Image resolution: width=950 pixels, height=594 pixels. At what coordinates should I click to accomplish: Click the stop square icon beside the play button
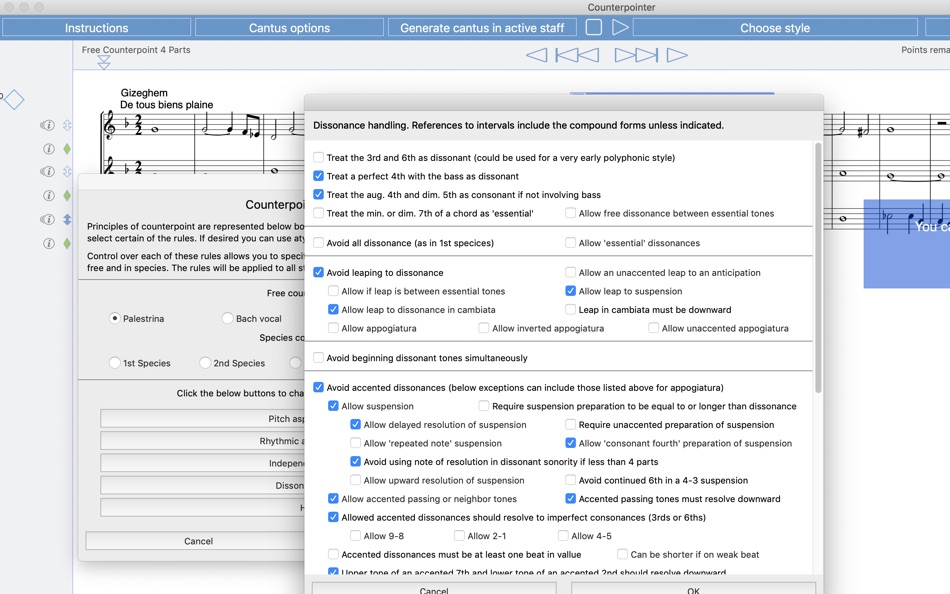(x=593, y=27)
